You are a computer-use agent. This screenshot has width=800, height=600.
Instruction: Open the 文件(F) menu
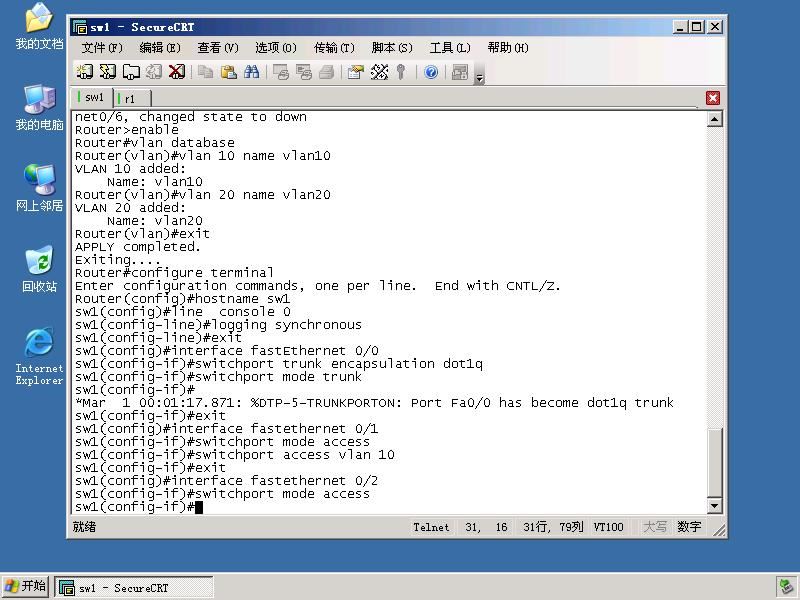(102, 48)
